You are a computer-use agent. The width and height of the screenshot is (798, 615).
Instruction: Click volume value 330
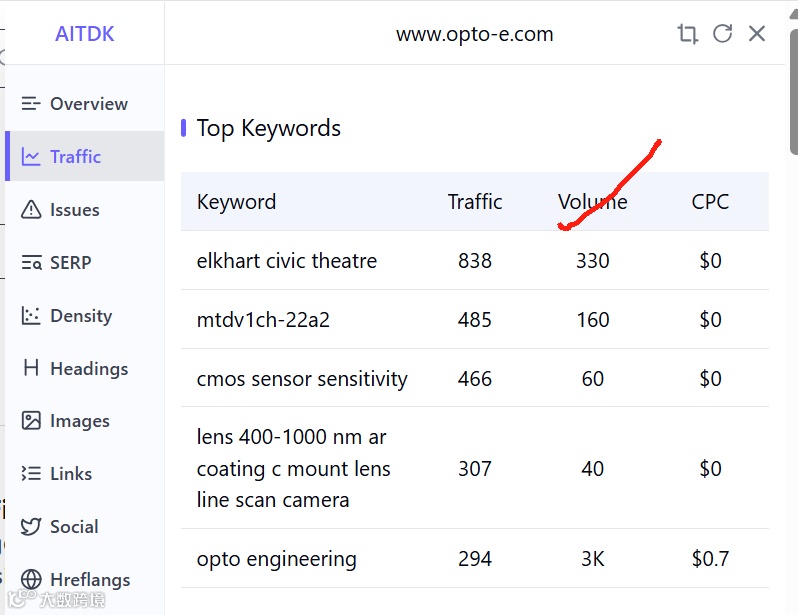(x=592, y=261)
